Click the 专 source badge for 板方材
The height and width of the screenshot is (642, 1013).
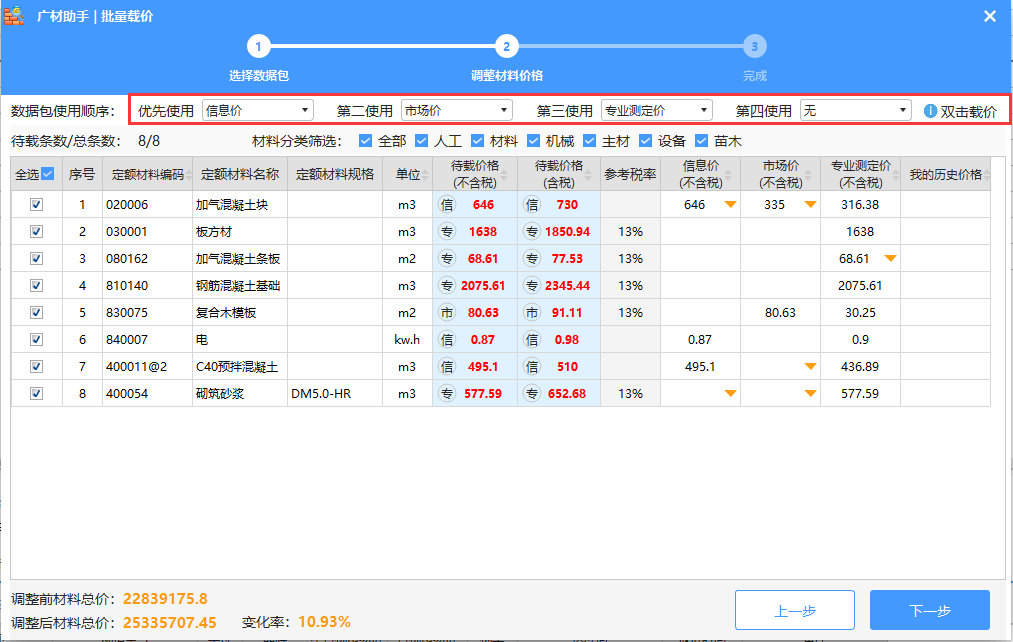point(447,232)
